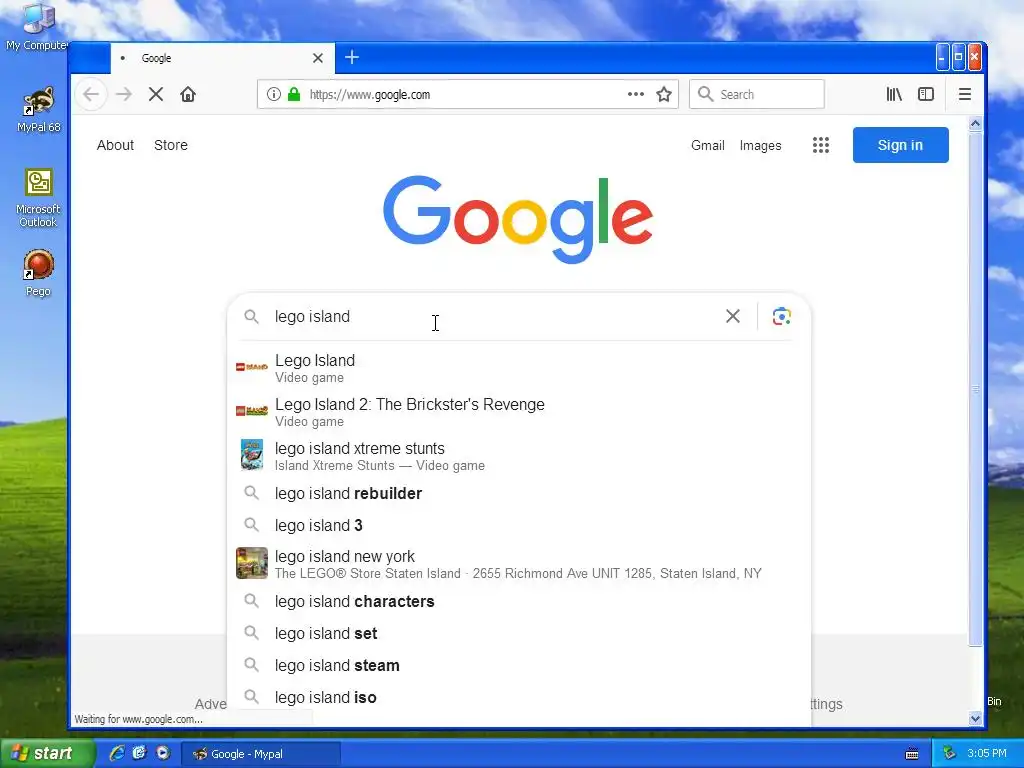Screen dimensions: 1024x768
Task: Open the Images link
Action: (x=760, y=145)
